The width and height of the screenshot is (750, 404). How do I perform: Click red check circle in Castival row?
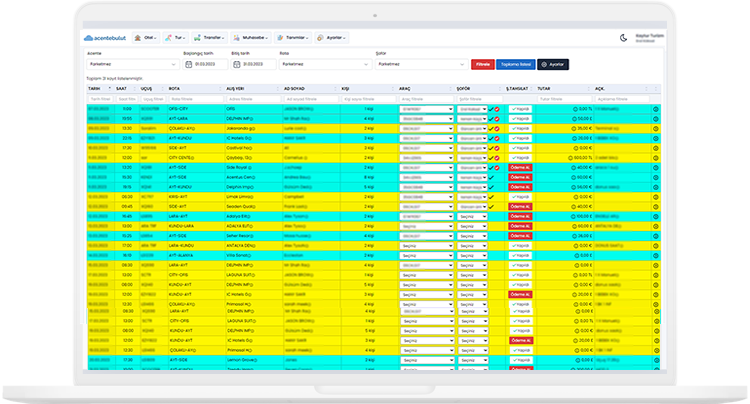[x=497, y=148]
